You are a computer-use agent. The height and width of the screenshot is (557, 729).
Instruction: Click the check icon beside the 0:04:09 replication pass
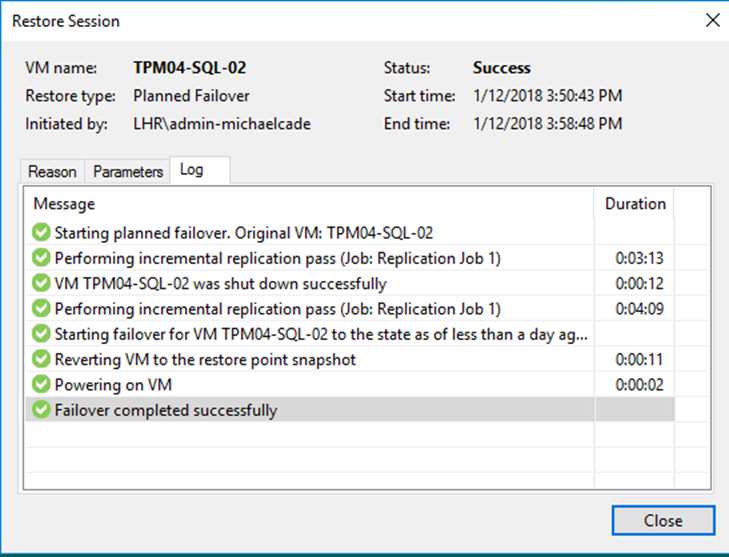tap(41, 308)
